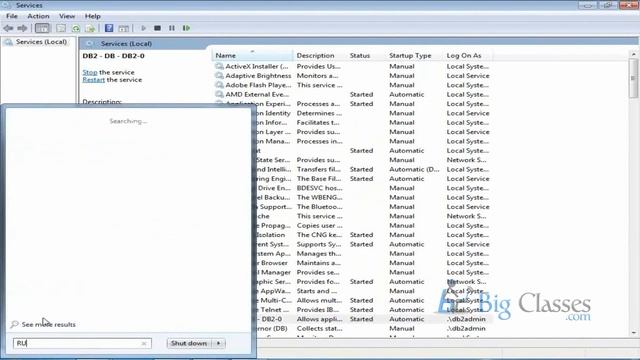Select the Adaptive Brightness service icon
Viewport: 640px width, 360px height.
click(x=219, y=76)
